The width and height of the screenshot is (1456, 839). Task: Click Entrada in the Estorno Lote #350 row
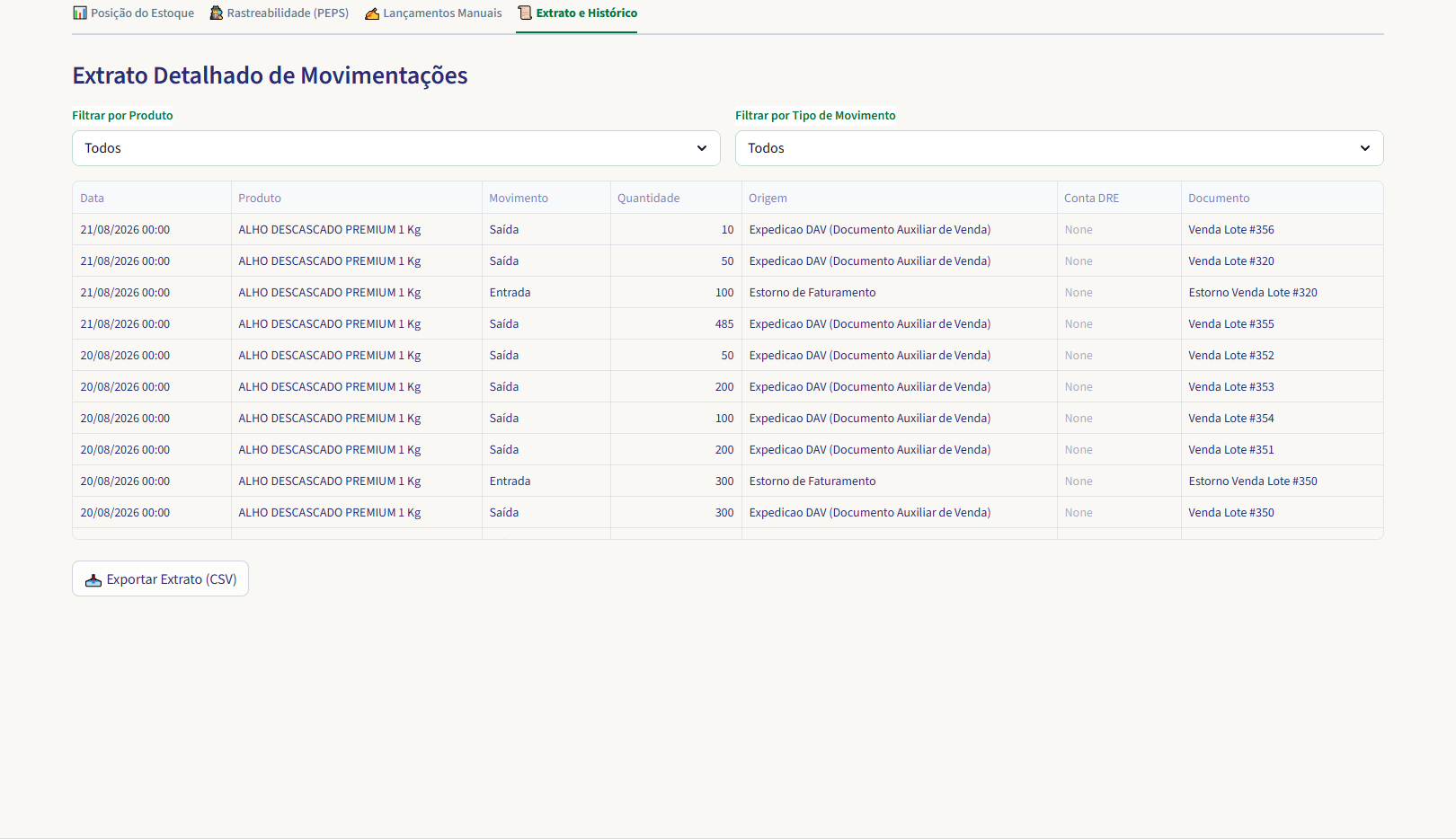[546, 481]
